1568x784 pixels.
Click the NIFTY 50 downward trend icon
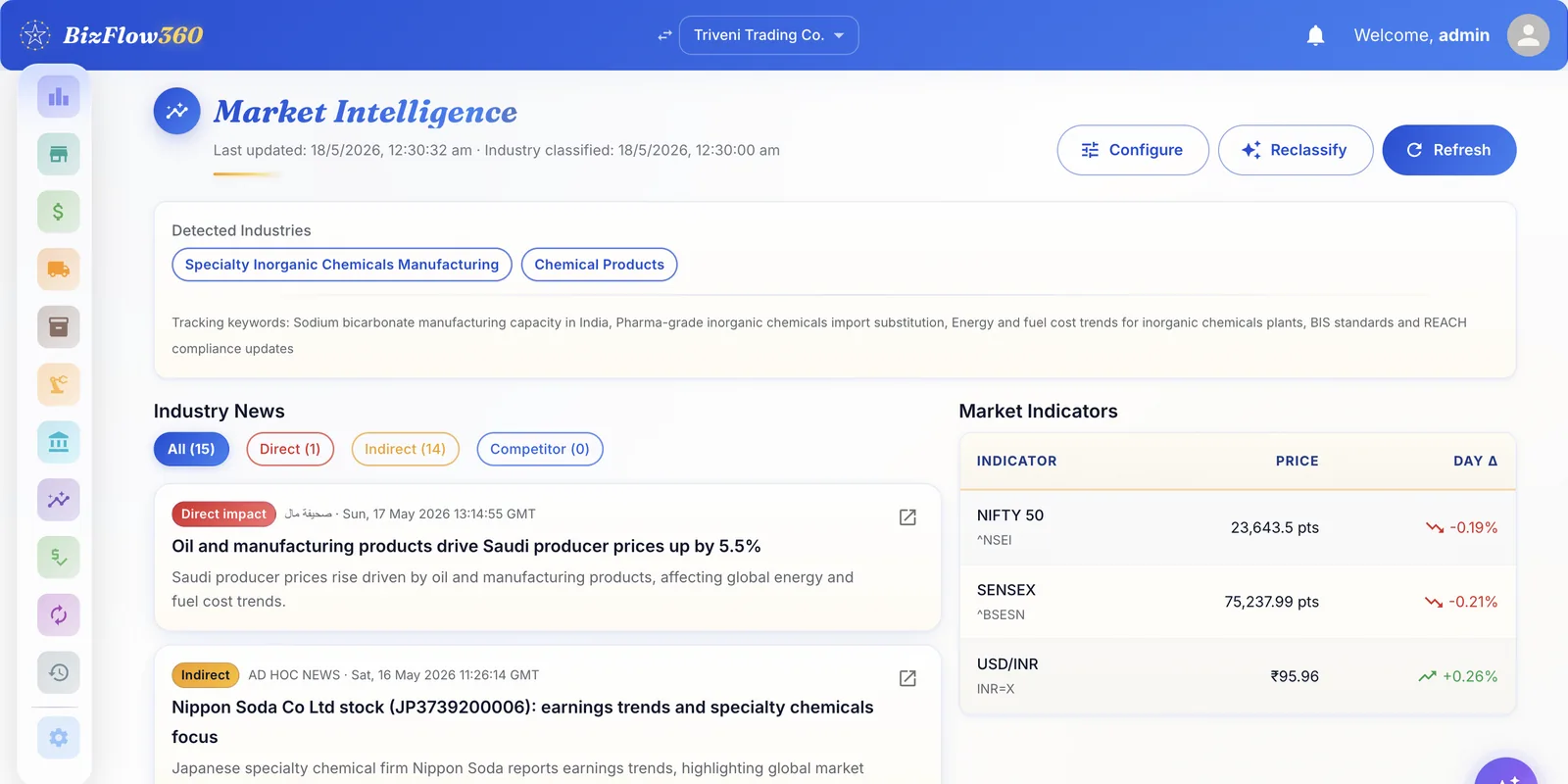coord(1435,527)
